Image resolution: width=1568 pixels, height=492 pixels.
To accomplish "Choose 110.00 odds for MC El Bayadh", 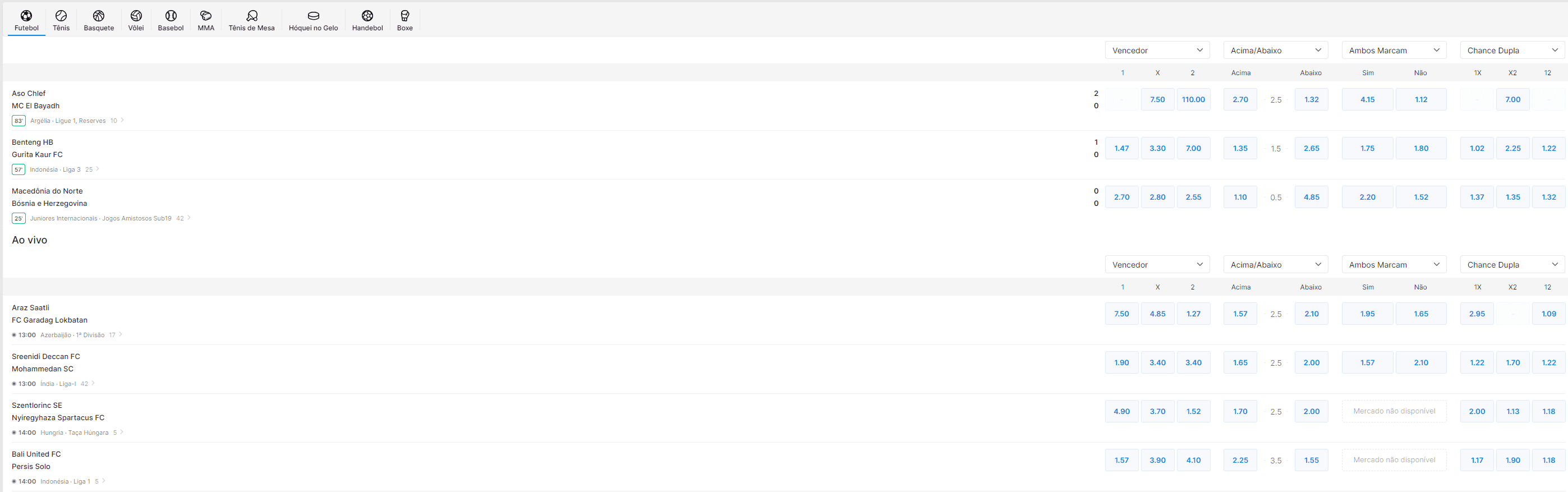I will click(1193, 100).
